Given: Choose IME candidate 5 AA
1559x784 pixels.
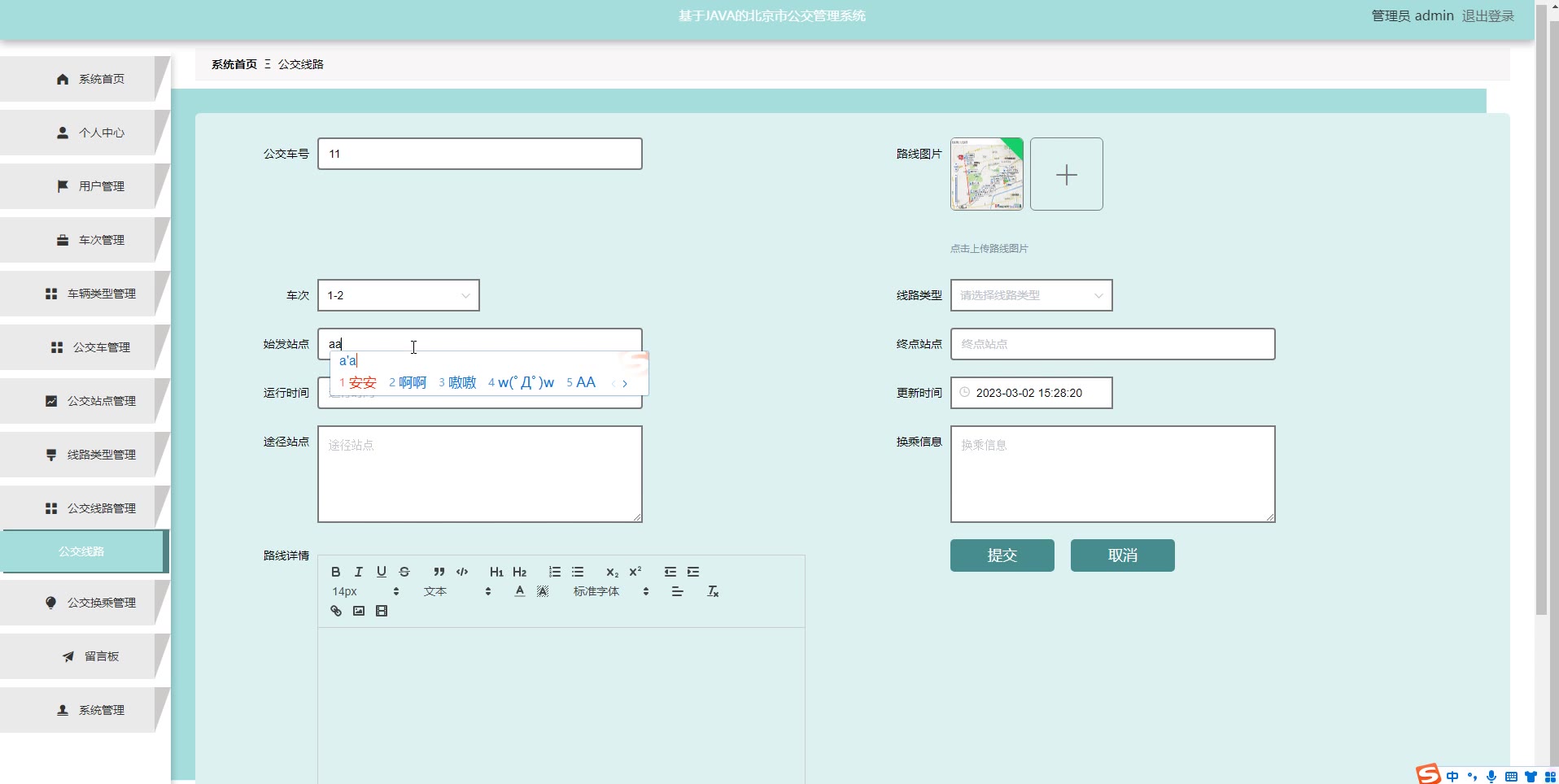Looking at the screenshot, I should point(581,382).
